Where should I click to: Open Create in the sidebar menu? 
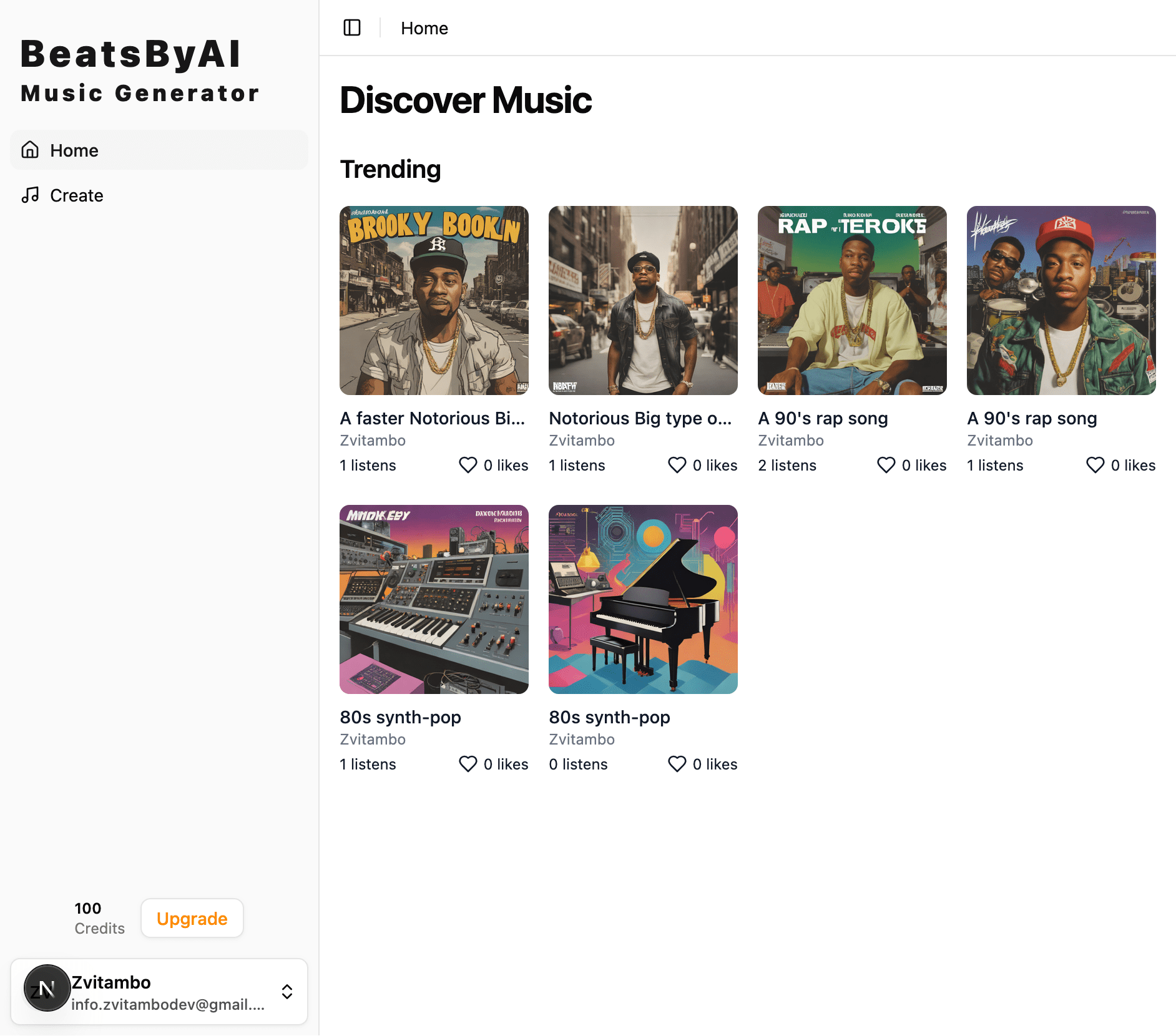[x=77, y=195]
